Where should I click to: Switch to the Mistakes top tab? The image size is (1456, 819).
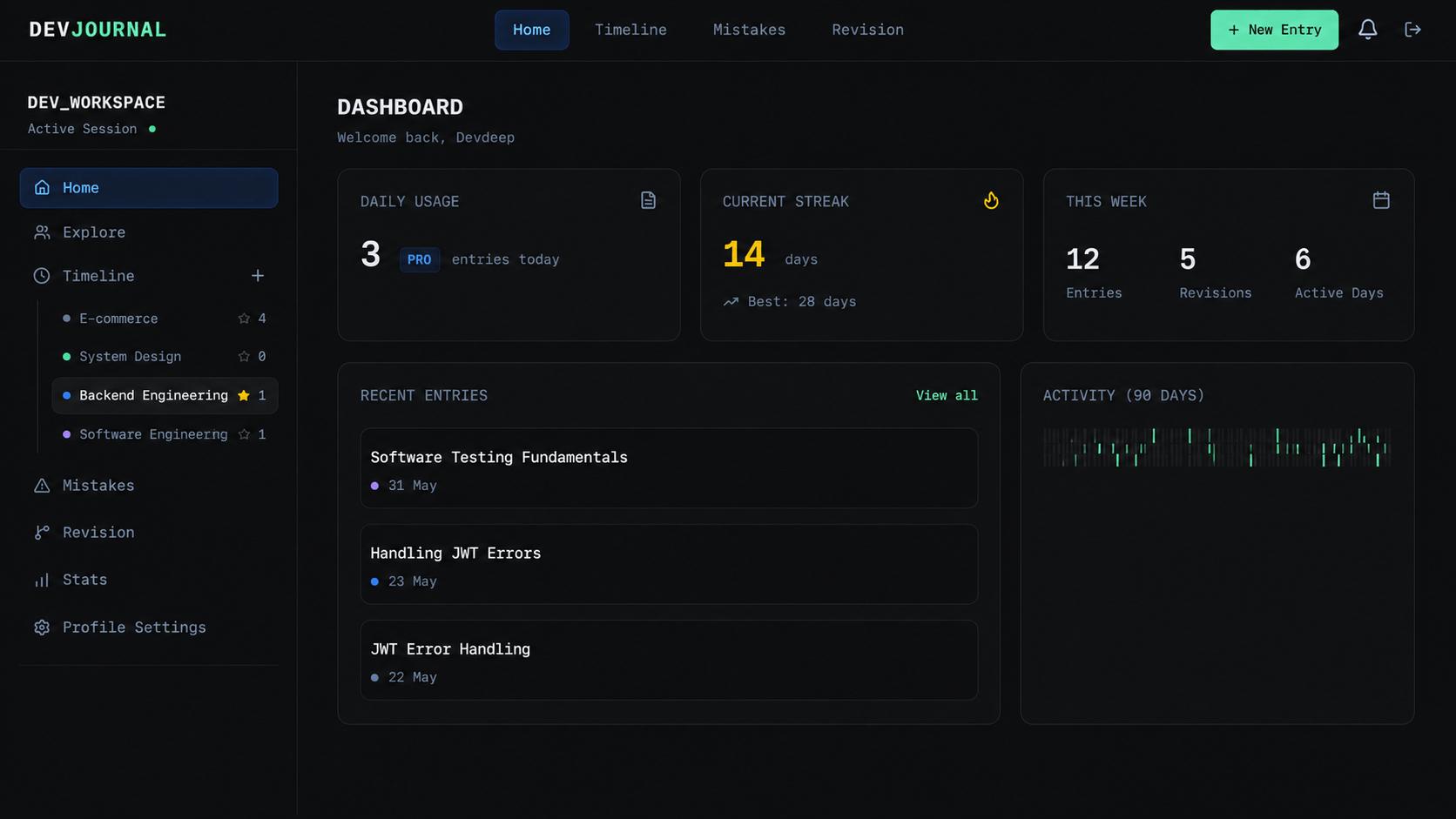click(x=749, y=30)
